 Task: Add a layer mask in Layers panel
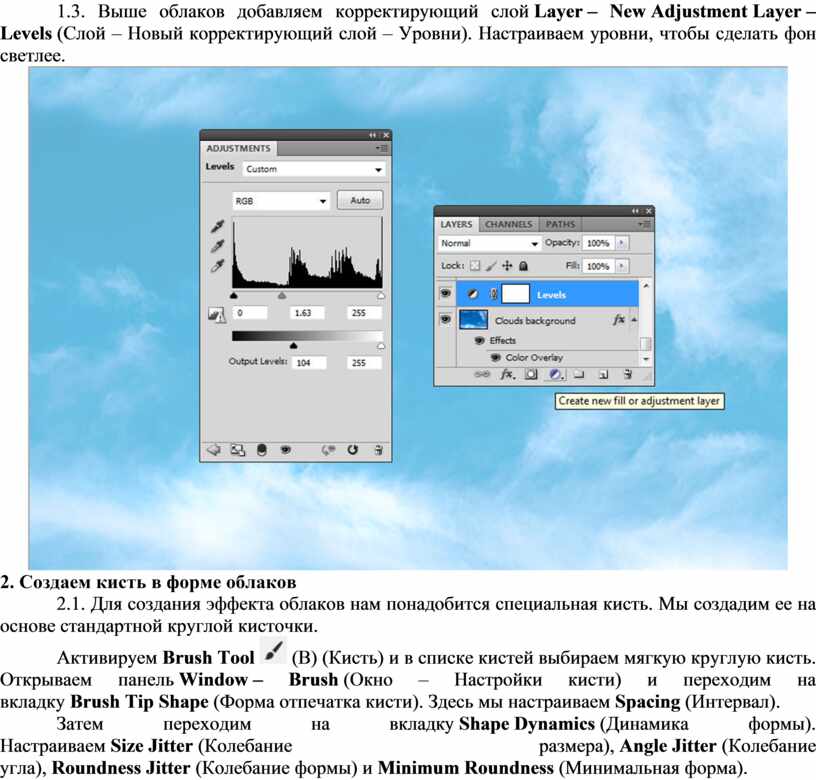[x=531, y=374]
